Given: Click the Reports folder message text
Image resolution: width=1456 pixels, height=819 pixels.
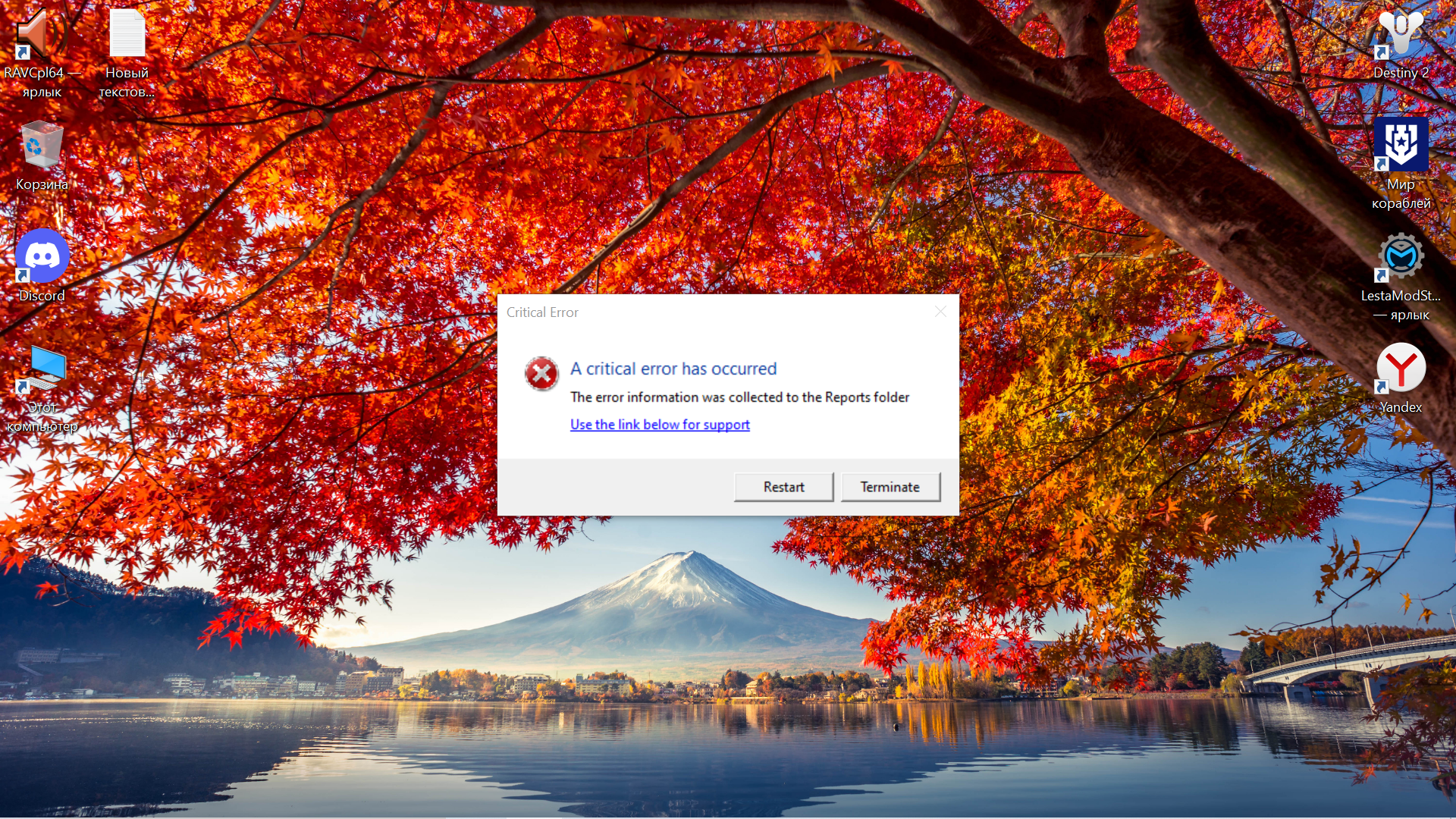Looking at the screenshot, I should (x=739, y=397).
